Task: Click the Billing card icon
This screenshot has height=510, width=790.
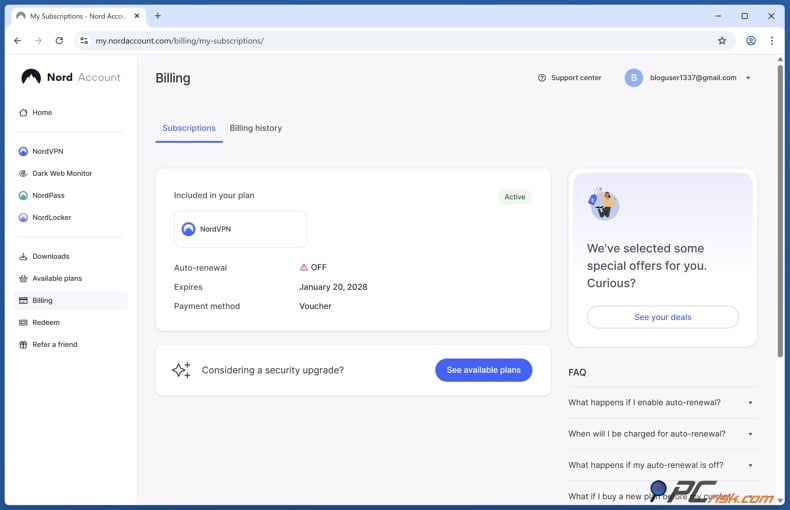Action: pyautogui.click(x=23, y=300)
